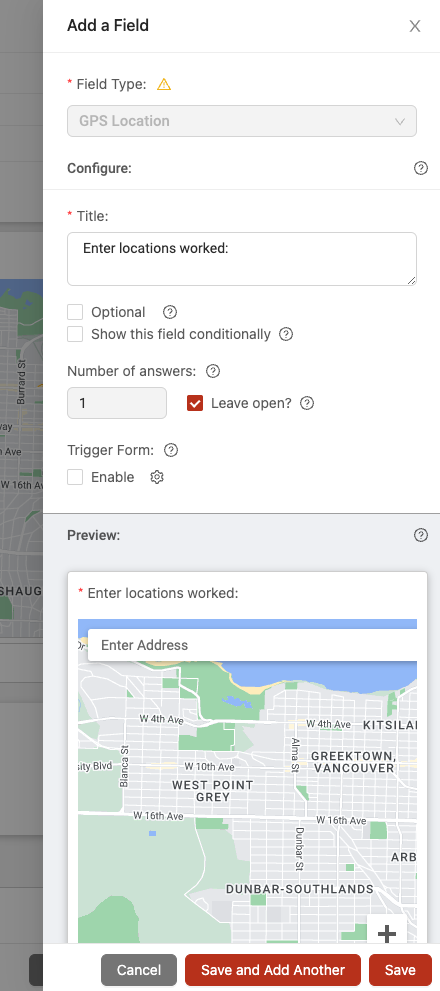This screenshot has height=991, width=440.
Task: Click the Title text area
Action: [241, 259]
